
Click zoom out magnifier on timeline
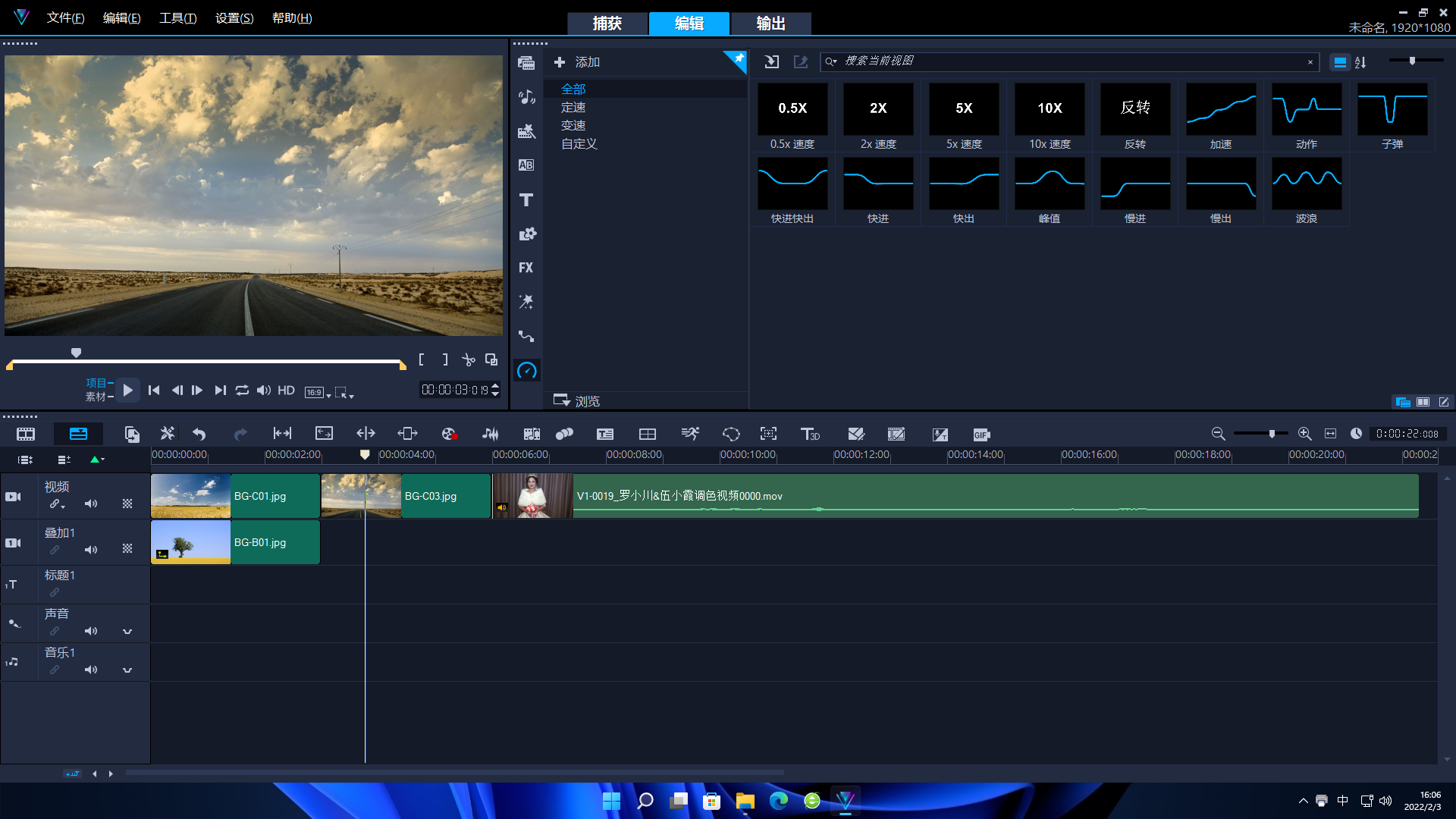pyautogui.click(x=1218, y=434)
